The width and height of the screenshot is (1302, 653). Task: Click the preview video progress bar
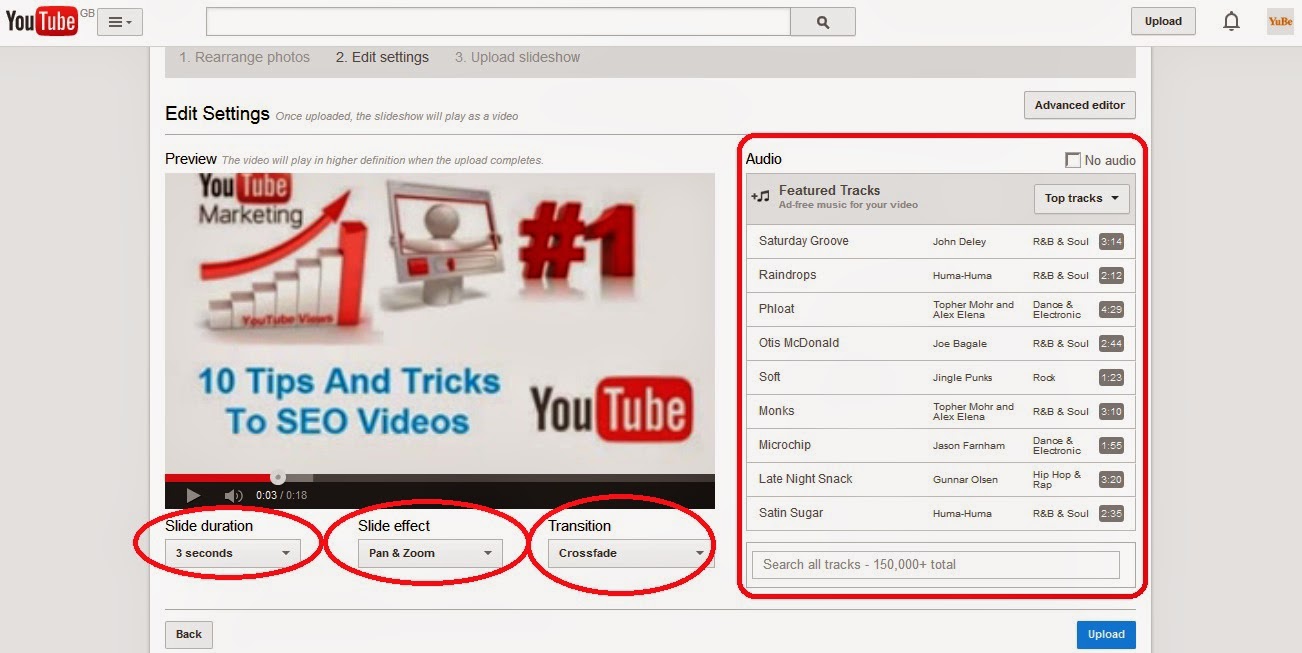pos(440,478)
